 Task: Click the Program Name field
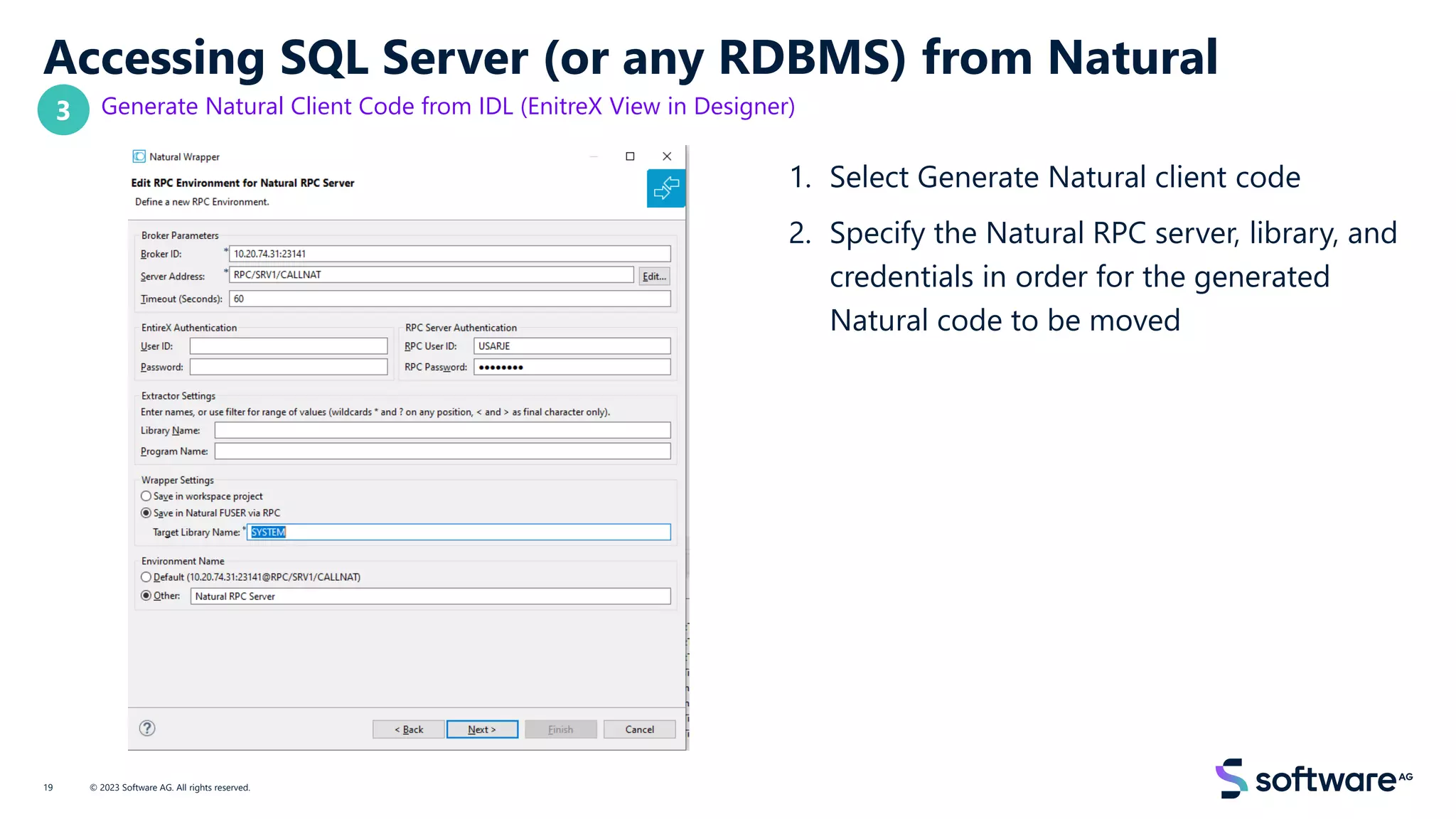click(443, 451)
